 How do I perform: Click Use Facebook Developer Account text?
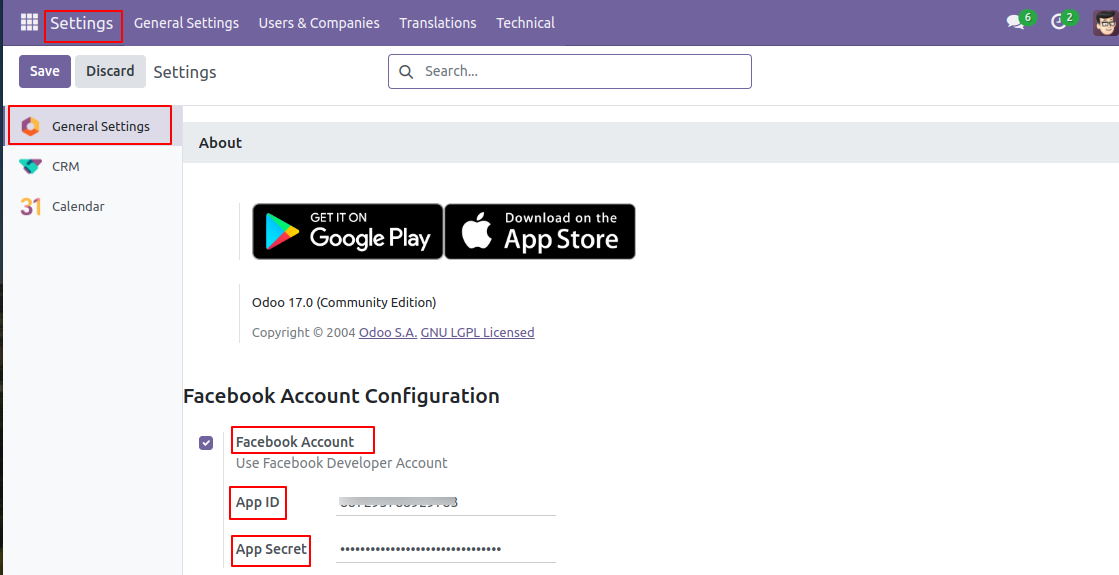(342, 463)
